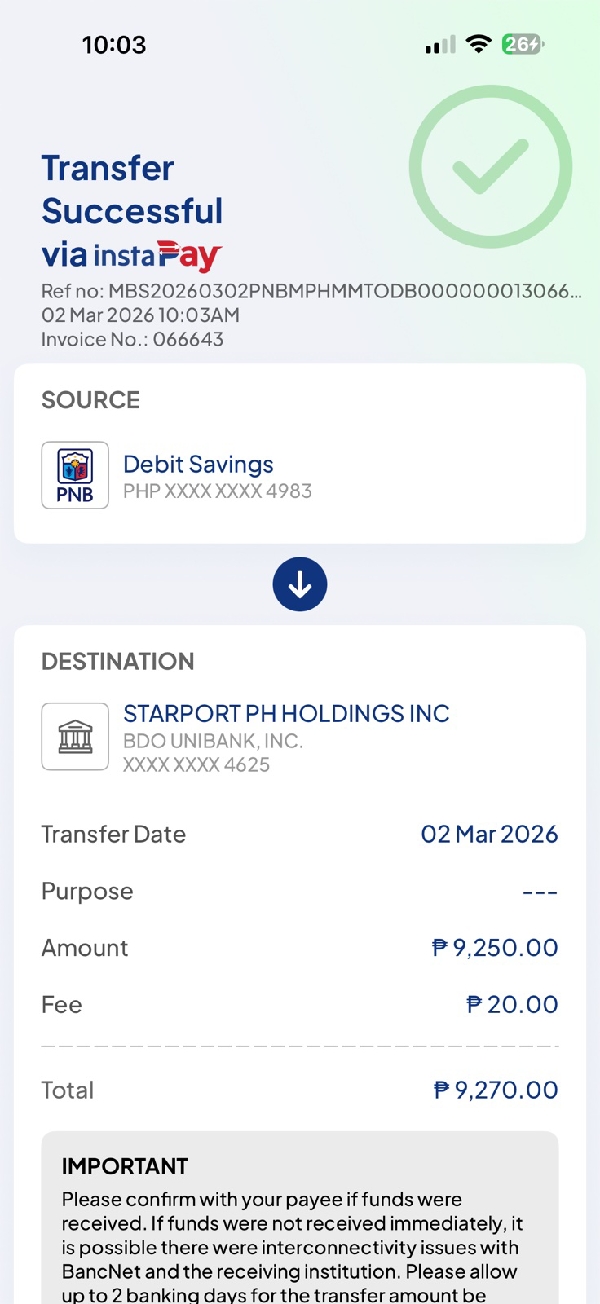Tap the IMPORTANT notice heading

(125, 1166)
